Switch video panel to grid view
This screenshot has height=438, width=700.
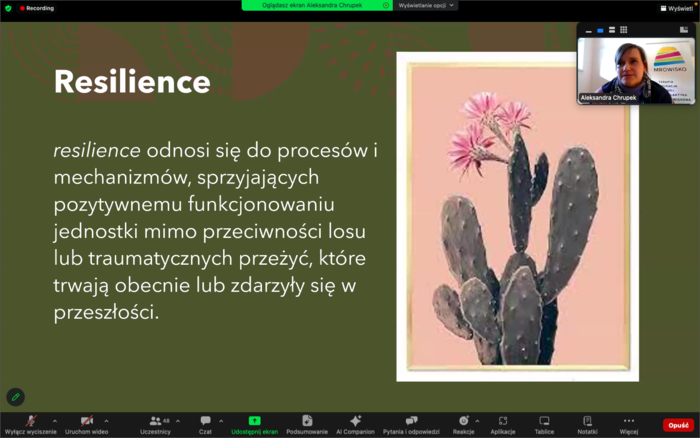click(624, 30)
